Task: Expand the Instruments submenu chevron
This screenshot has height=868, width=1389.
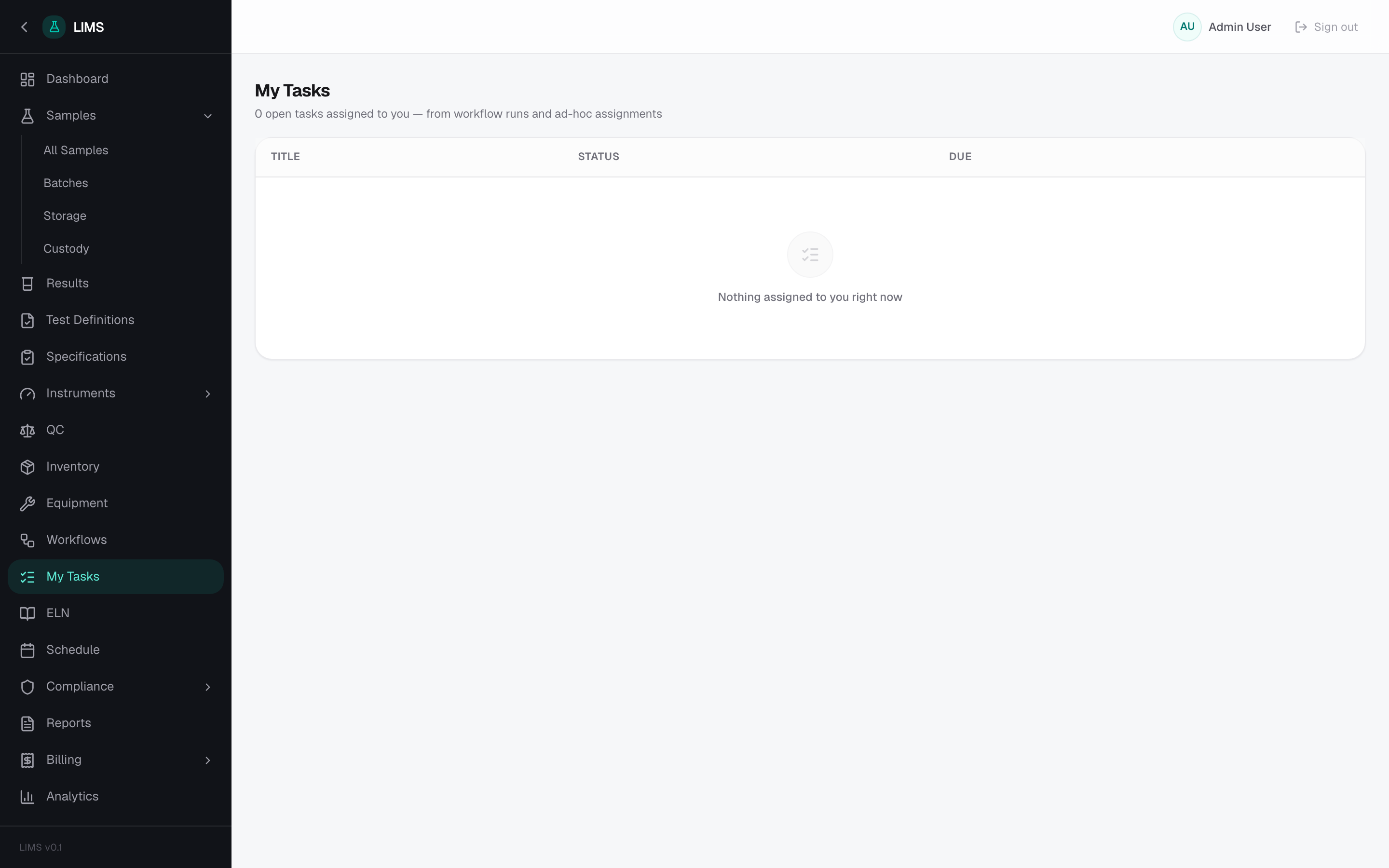Action: pyautogui.click(x=208, y=394)
